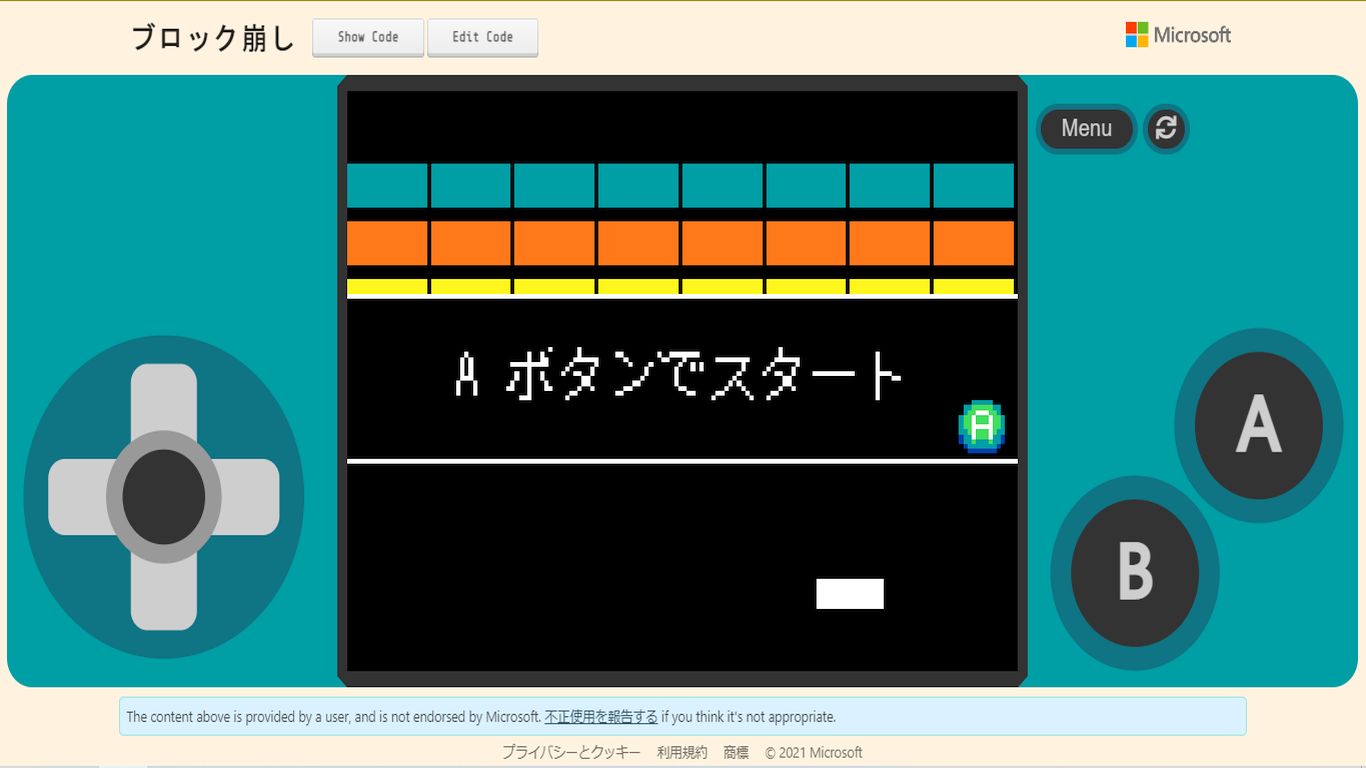This screenshot has height=768, width=1366.
Task: Click the white paddle in the game
Action: (850, 593)
